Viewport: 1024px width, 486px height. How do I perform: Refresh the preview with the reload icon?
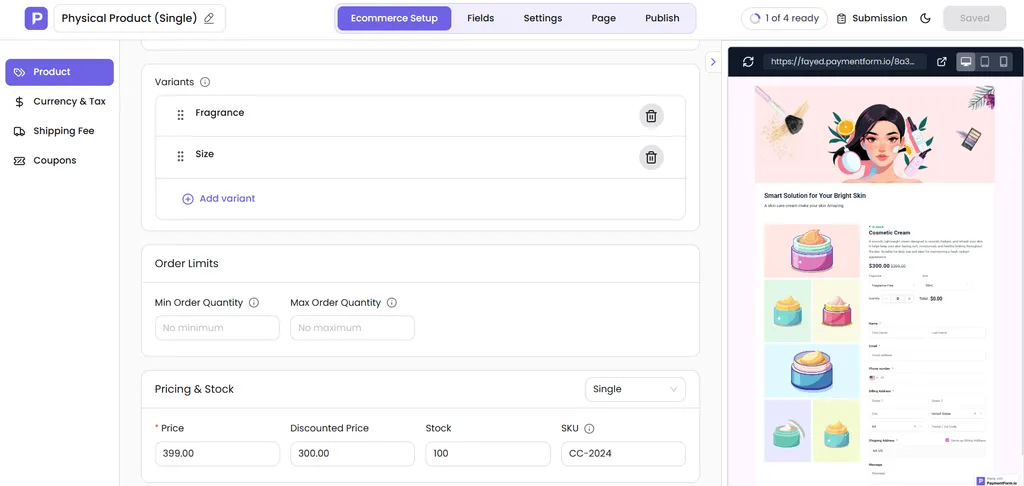pyautogui.click(x=748, y=61)
